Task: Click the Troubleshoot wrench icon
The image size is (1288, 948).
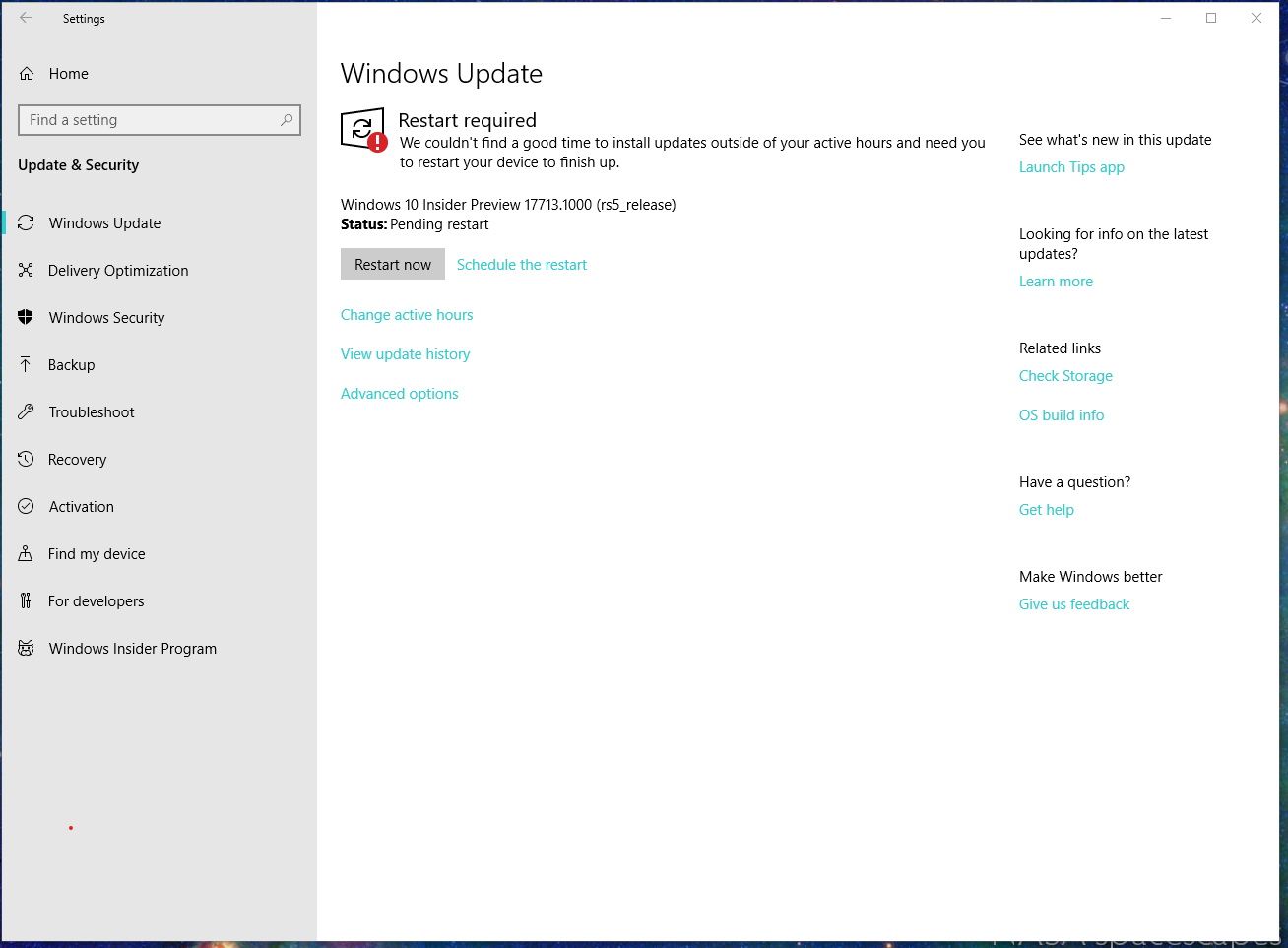Action: (26, 411)
